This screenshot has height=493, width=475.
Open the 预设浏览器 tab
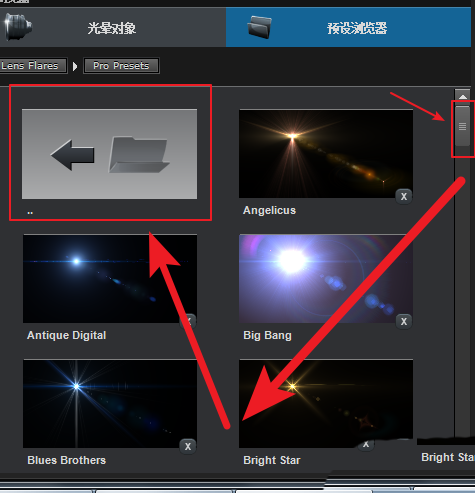(x=348, y=27)
